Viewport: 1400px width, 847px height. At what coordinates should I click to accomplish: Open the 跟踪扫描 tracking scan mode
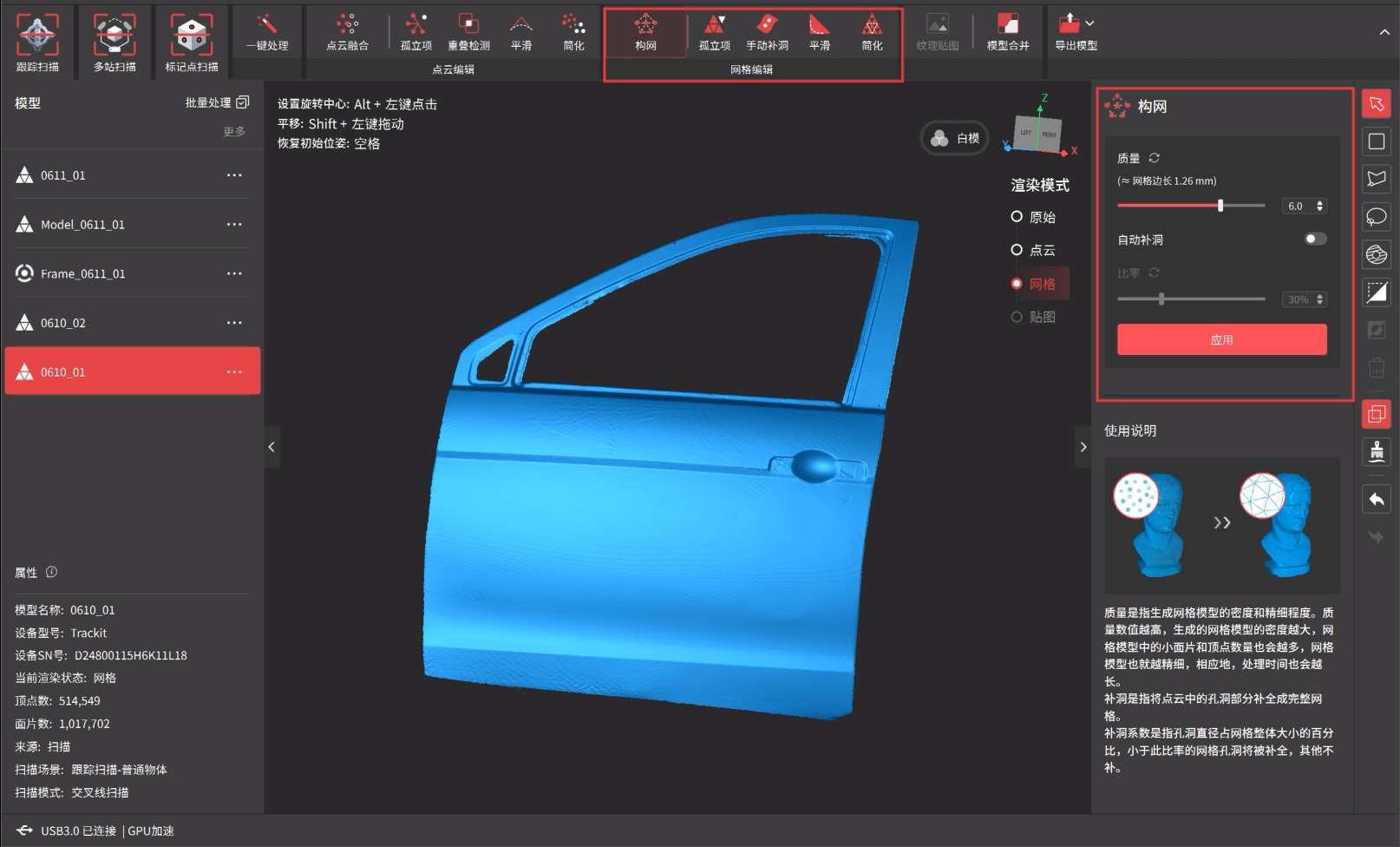click(x=37, y=41)
